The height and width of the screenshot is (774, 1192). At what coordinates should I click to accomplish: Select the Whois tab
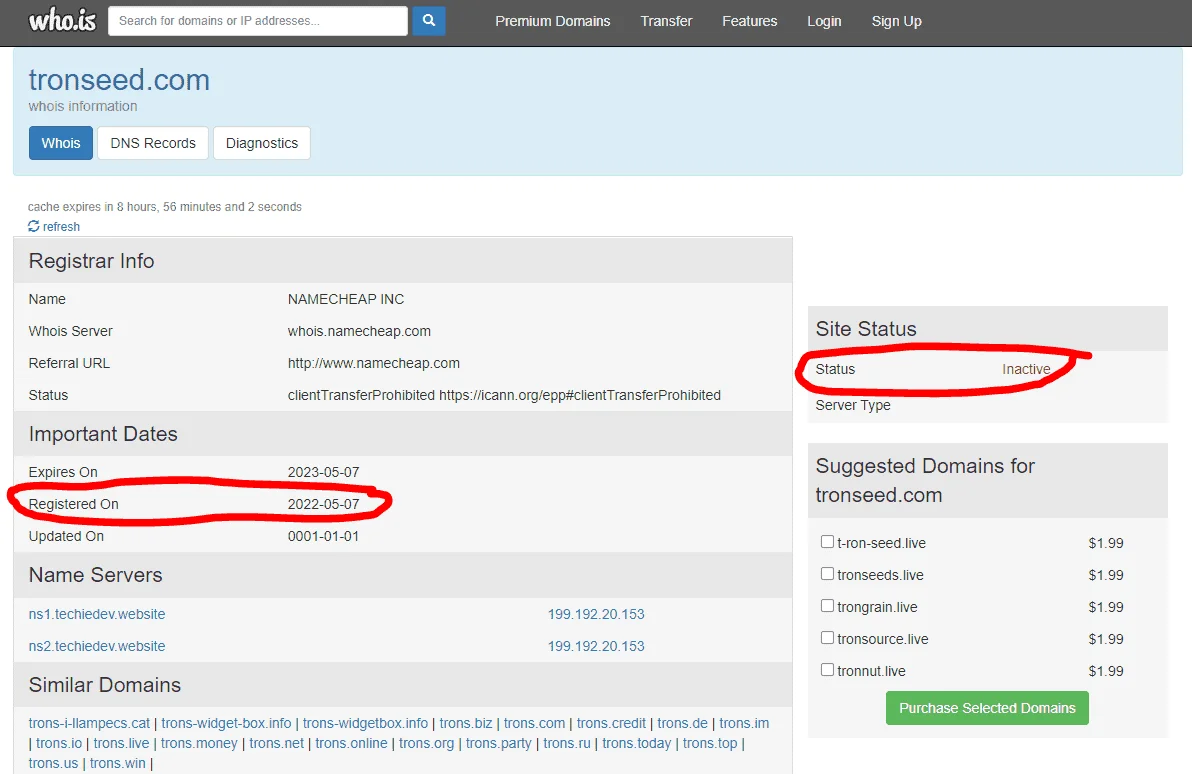(x=61, y=143)
